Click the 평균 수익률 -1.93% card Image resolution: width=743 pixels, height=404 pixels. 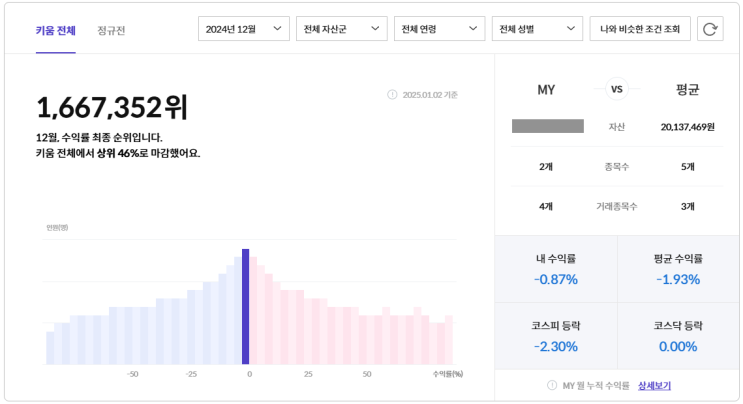tap(679, 269)
